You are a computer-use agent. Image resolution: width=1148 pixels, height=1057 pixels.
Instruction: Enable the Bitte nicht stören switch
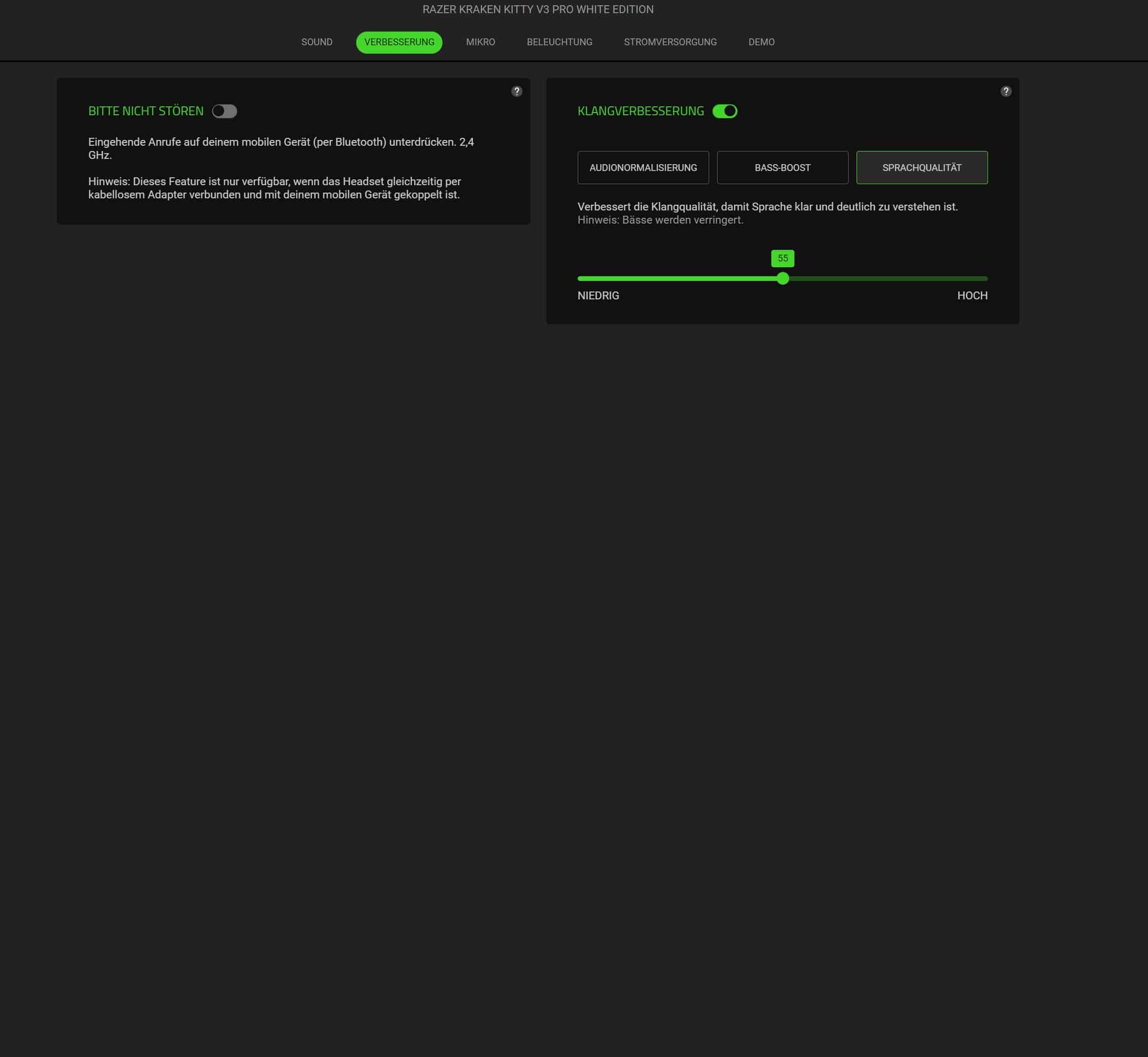[224, 111]
